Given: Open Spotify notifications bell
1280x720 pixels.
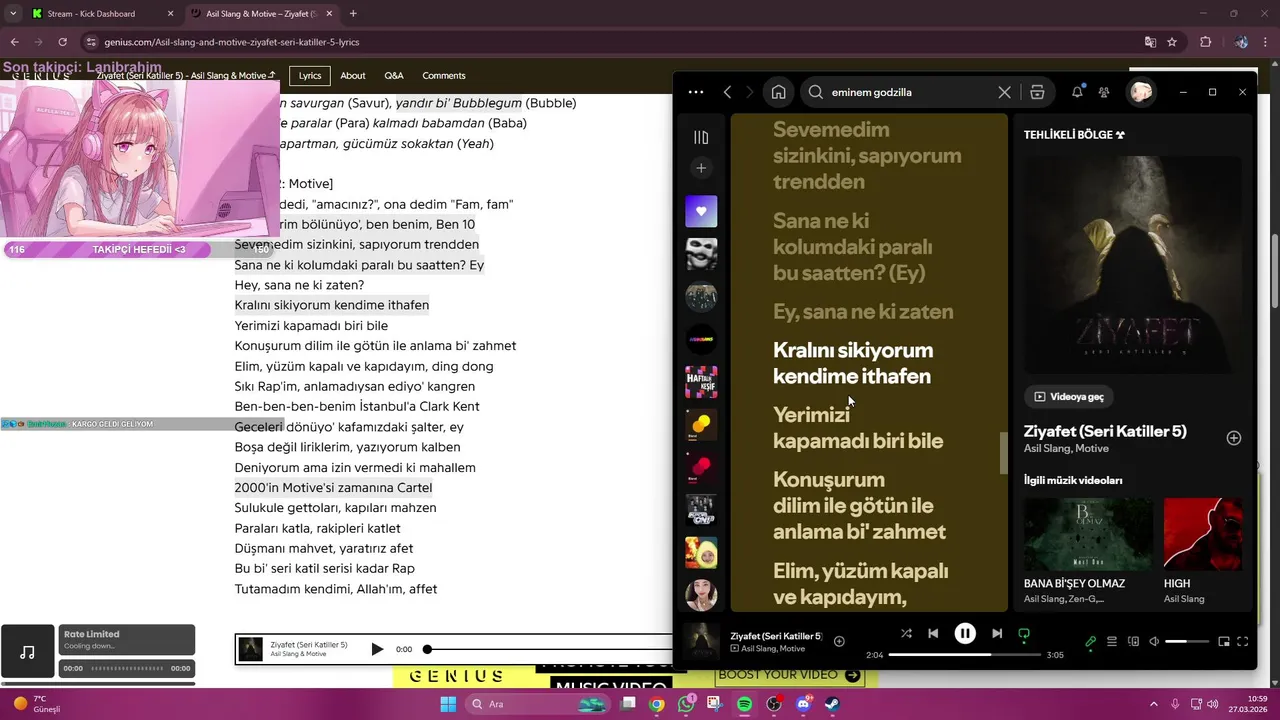Looking at the screenshot, I should [1077, 92].
